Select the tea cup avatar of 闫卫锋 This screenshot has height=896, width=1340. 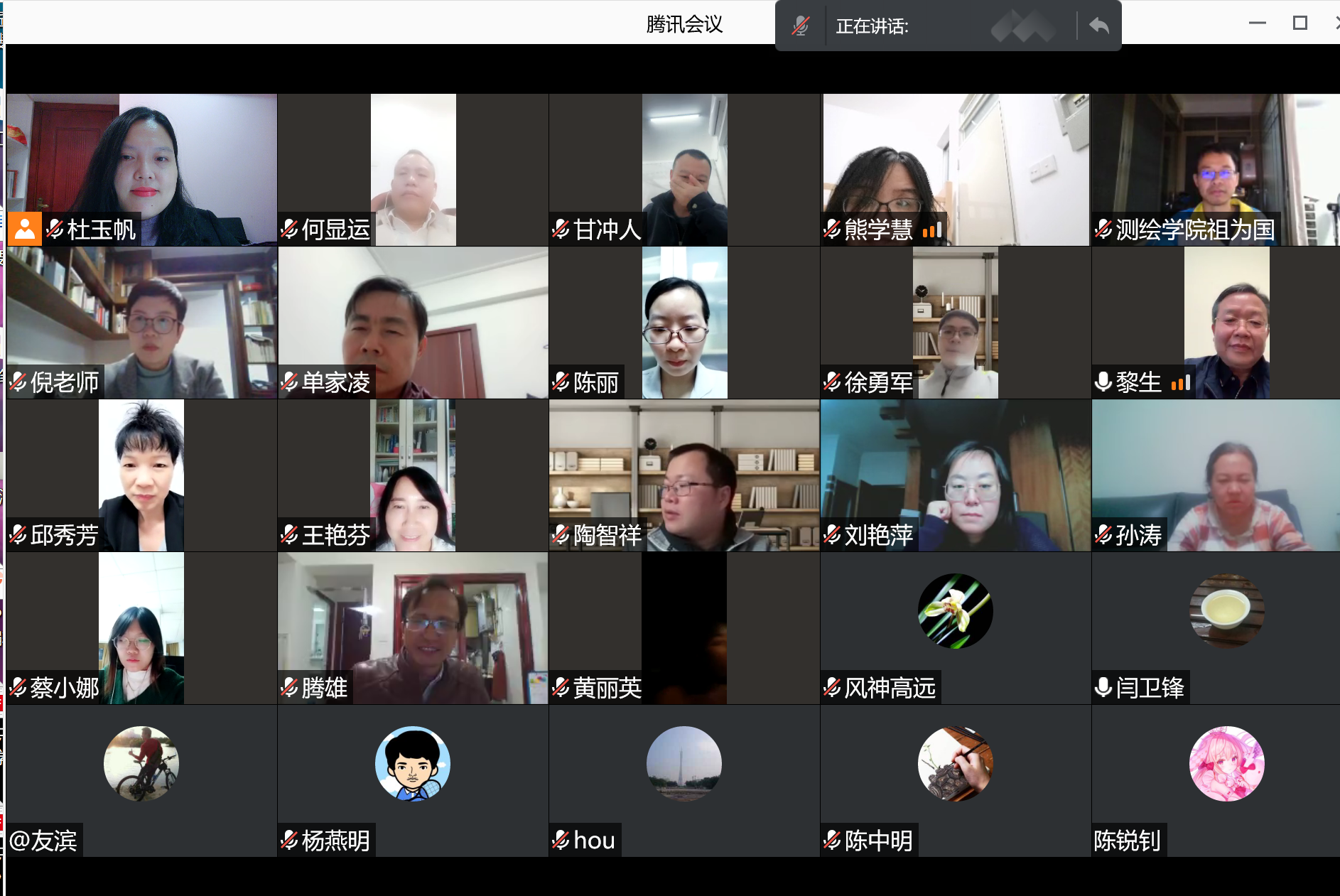coord(1226,611)
